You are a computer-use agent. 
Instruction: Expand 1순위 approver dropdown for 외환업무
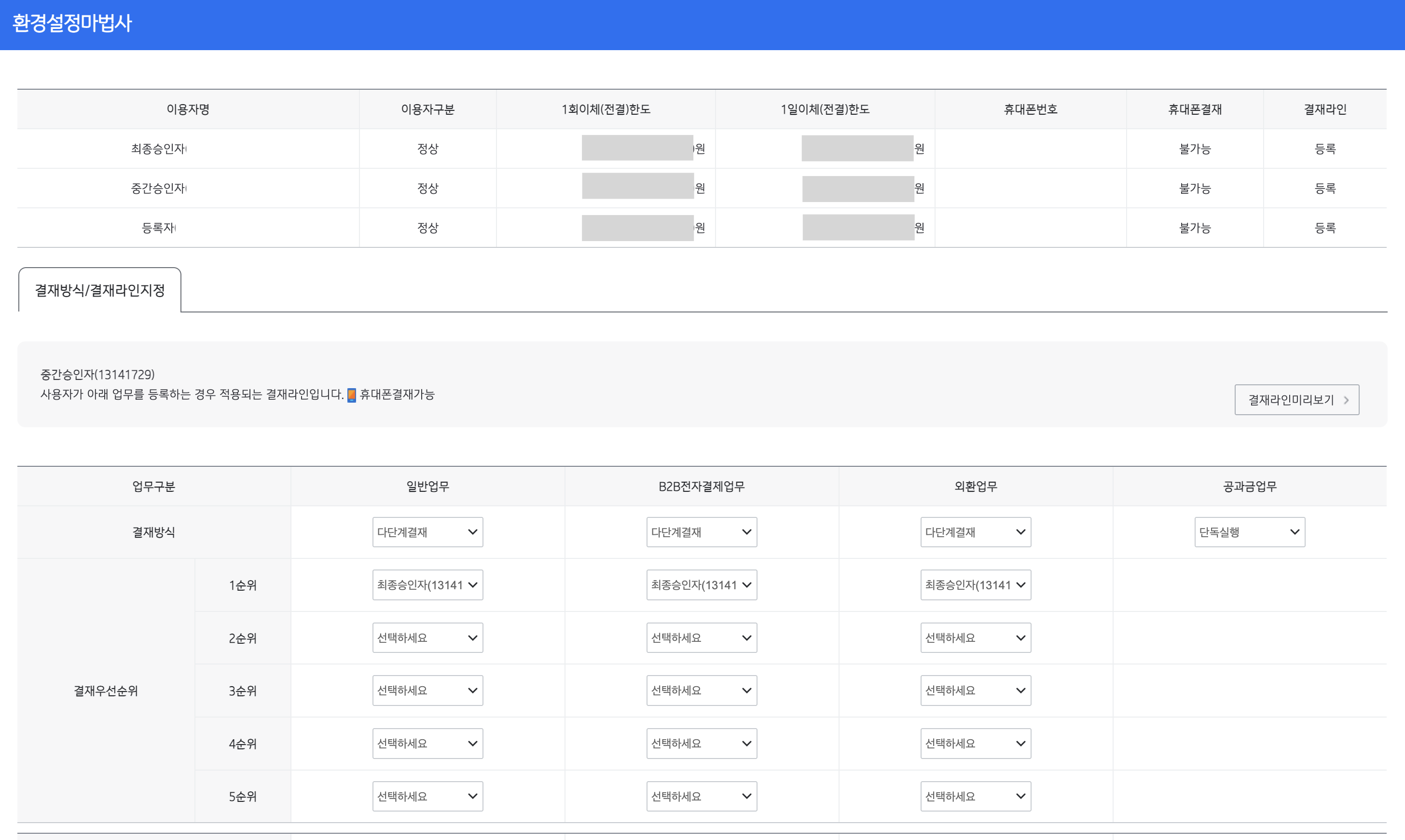[975, 585]
